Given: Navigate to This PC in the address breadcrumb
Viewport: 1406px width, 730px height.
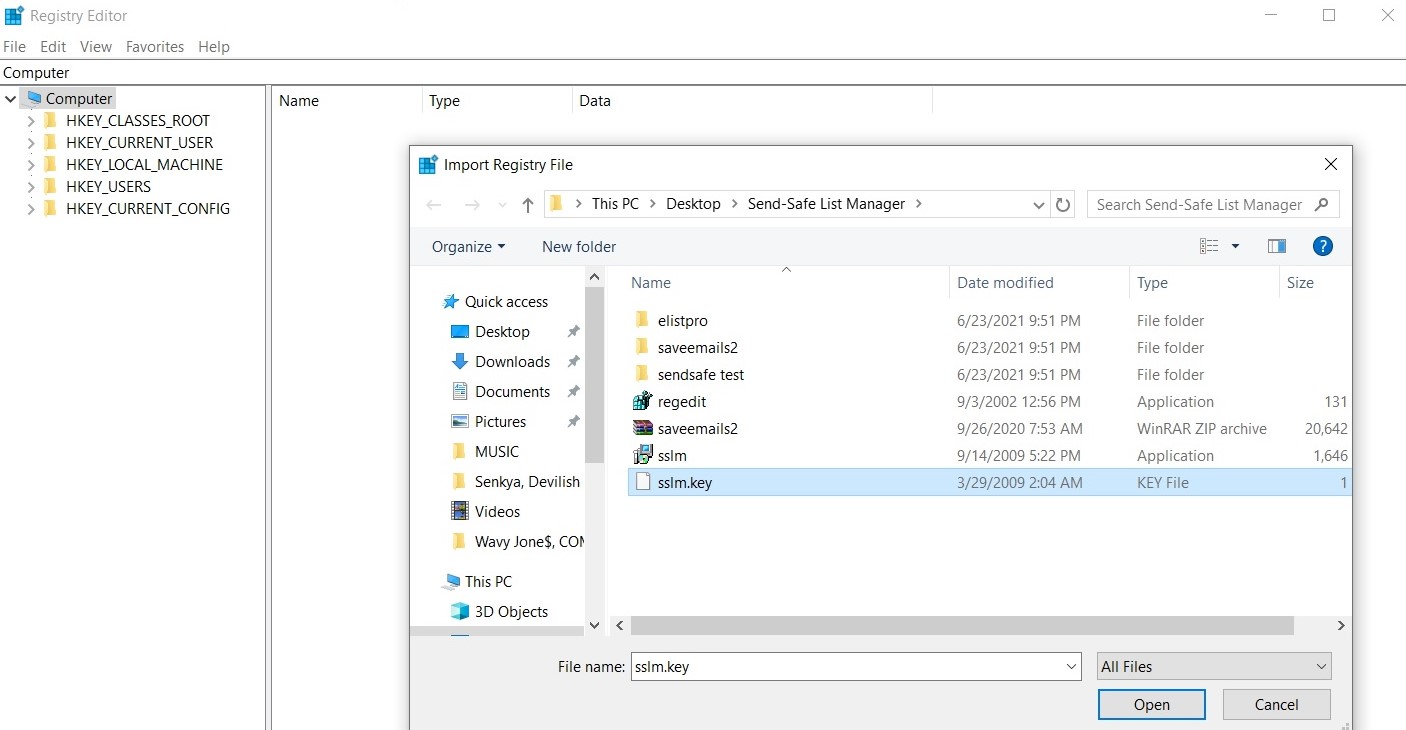Looking at the screenshot, I should tap(615, 204).
